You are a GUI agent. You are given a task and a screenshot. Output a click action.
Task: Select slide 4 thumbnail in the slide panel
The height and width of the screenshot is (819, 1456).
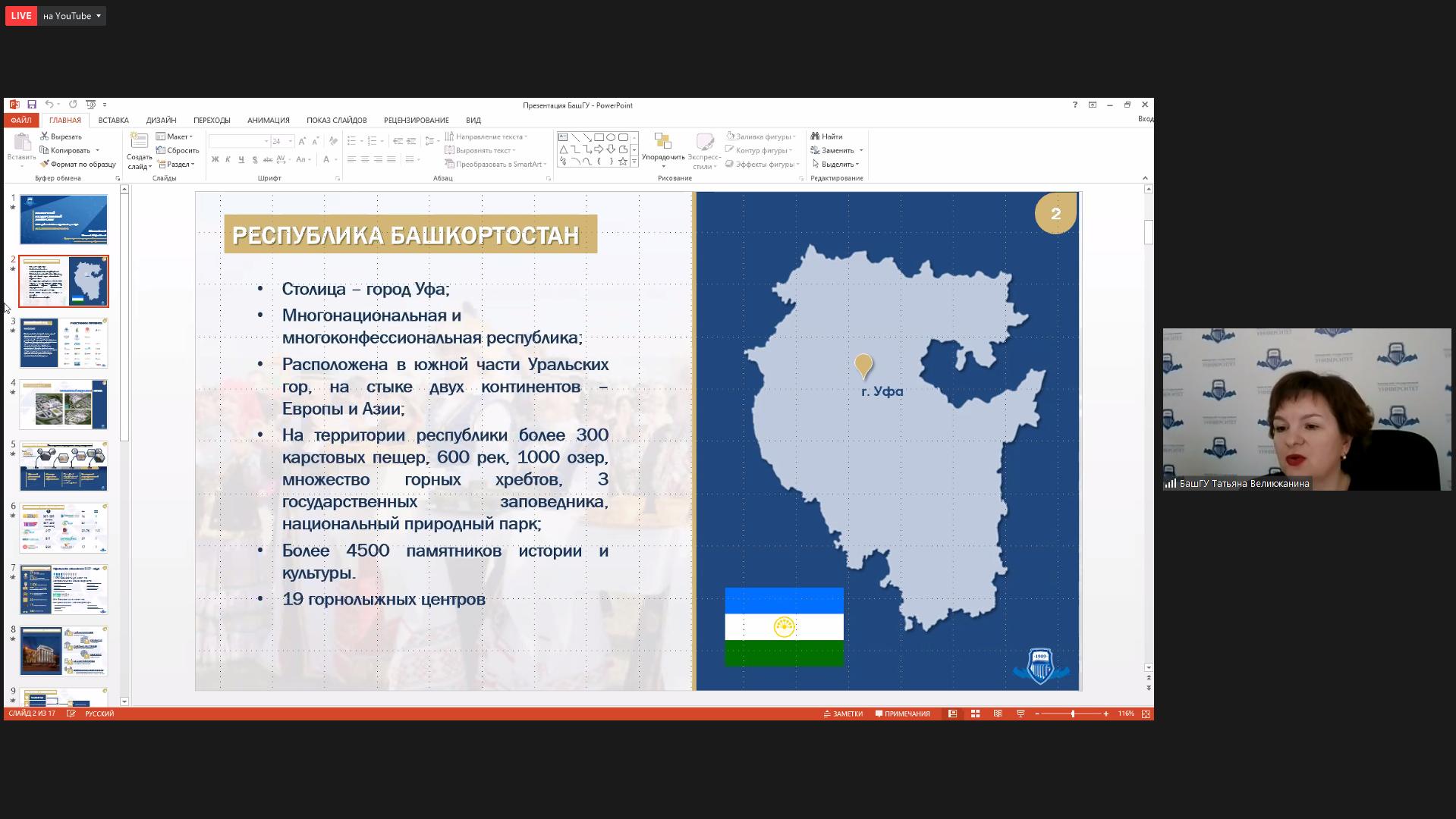pos(64,404)
